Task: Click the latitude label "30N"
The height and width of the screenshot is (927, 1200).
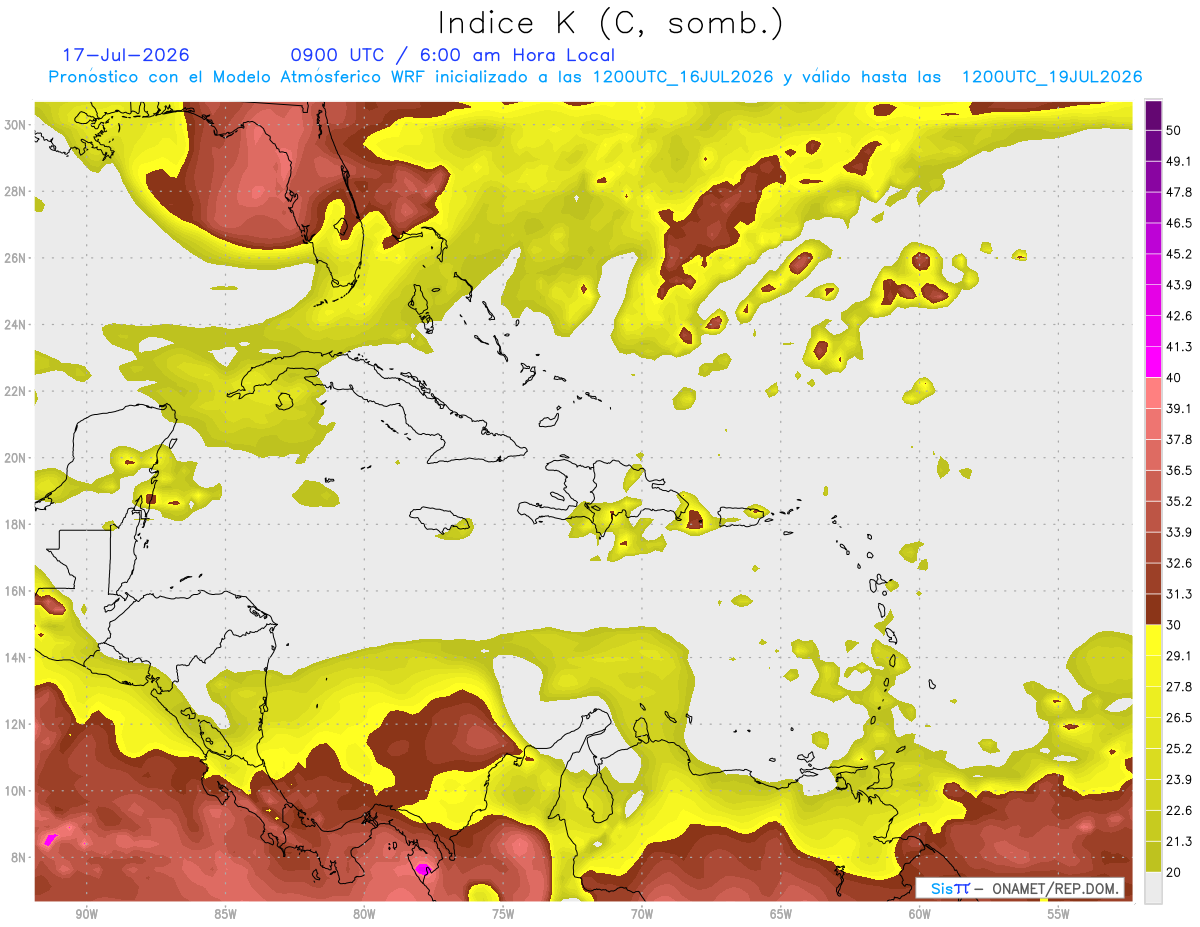Action: (15, 125)
